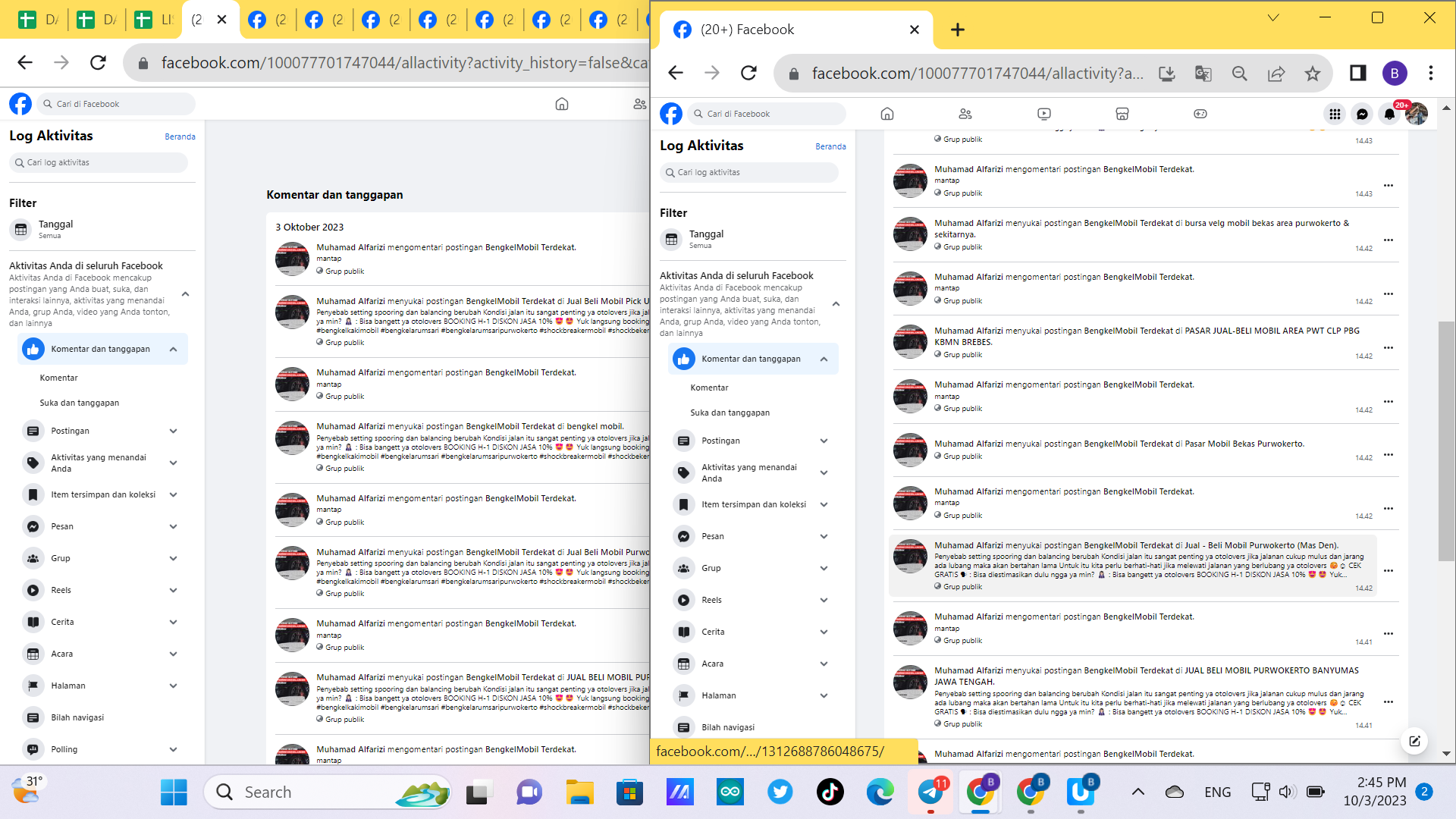The image size is (1456, 819).
Task: Open the Chrome three-dot menu in right window
Action: [1431, 73]
